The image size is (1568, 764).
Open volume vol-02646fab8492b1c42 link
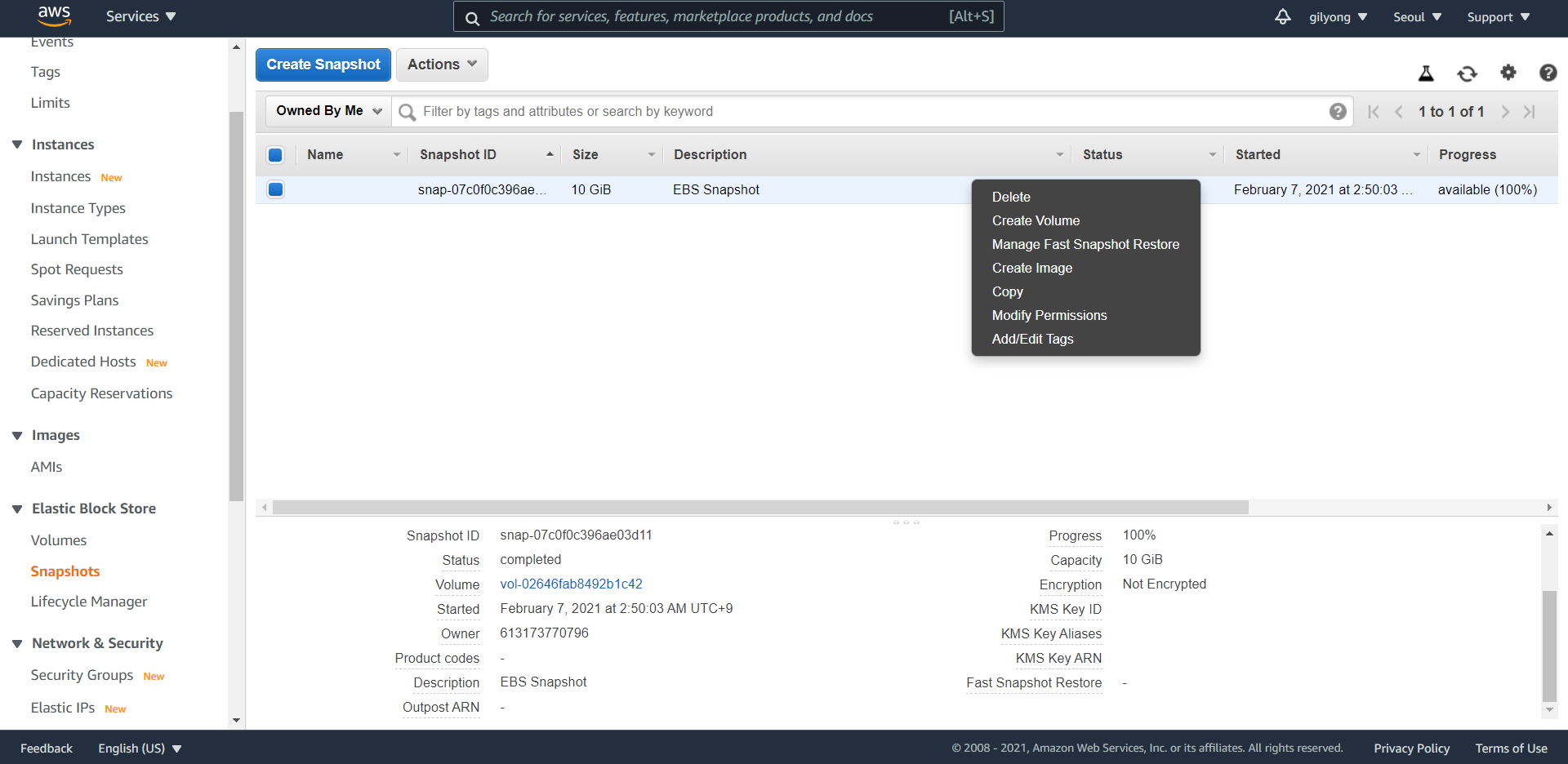tap(571, 584)
